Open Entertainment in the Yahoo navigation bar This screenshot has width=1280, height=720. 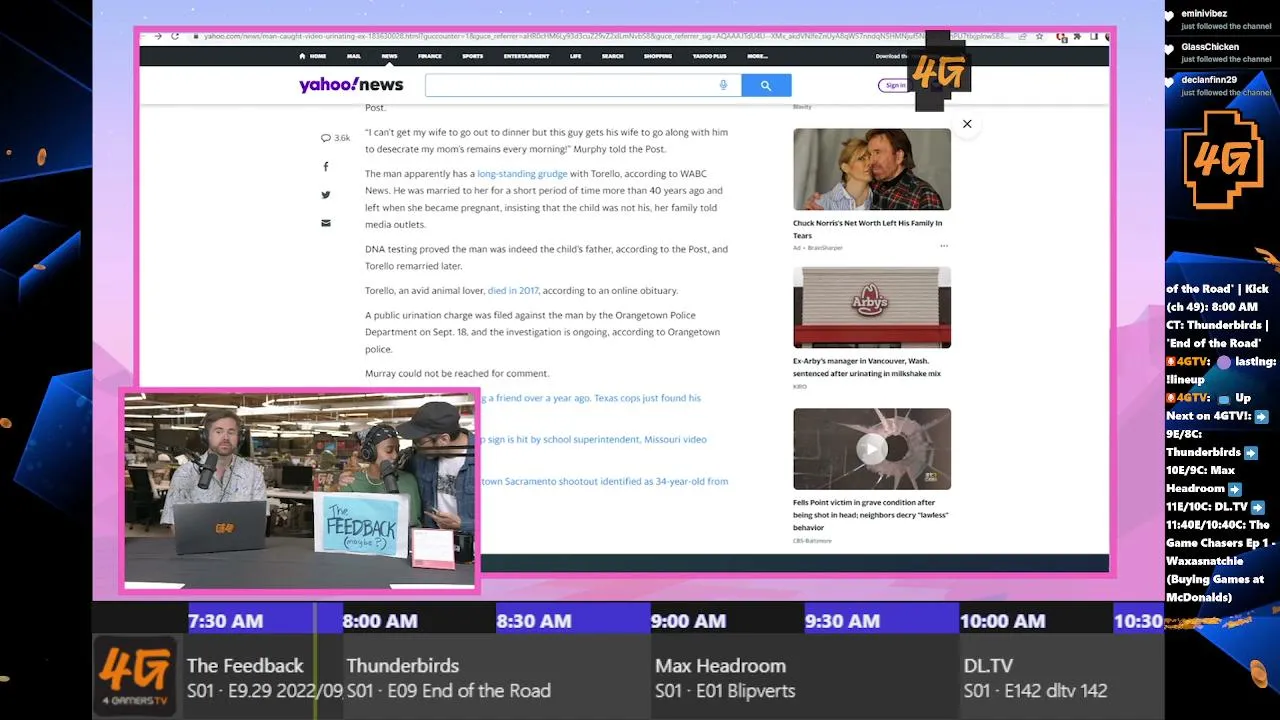(x=527, y=56)
